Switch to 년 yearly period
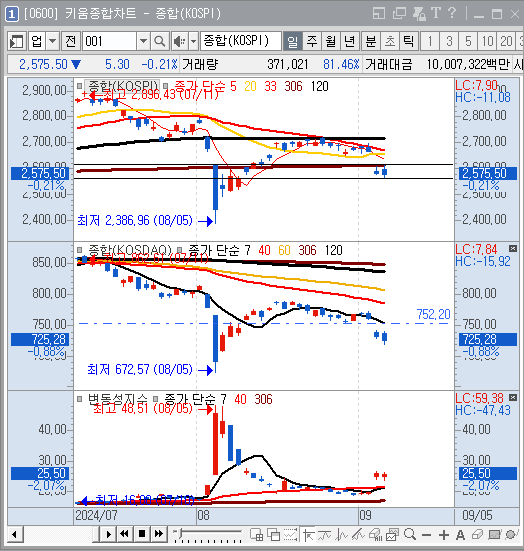 click(x=350, y=41)
